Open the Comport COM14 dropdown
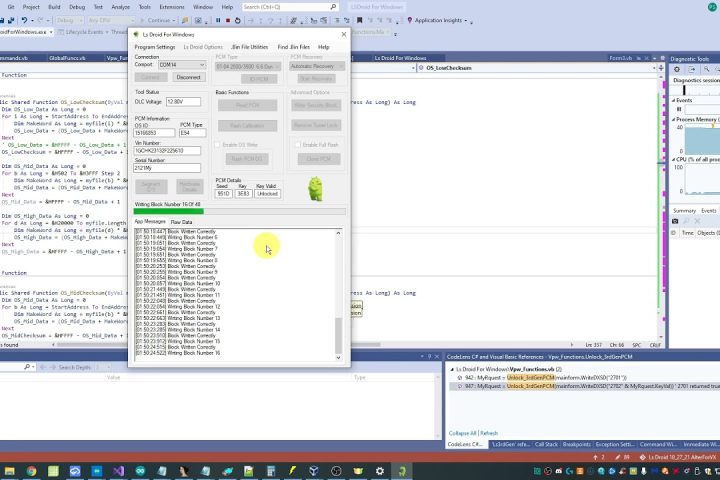The image size is (720, 480). coord(182,65)
